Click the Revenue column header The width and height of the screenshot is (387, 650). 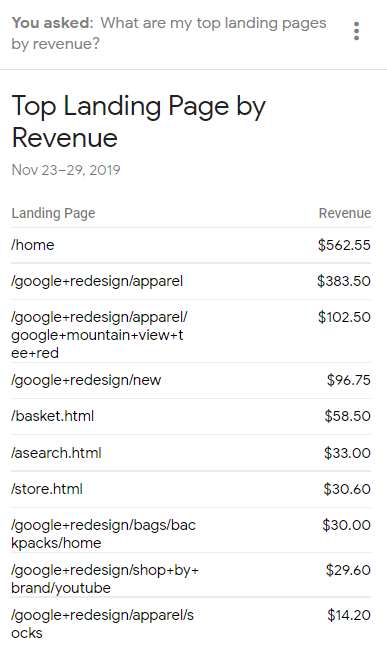[345, 213]
